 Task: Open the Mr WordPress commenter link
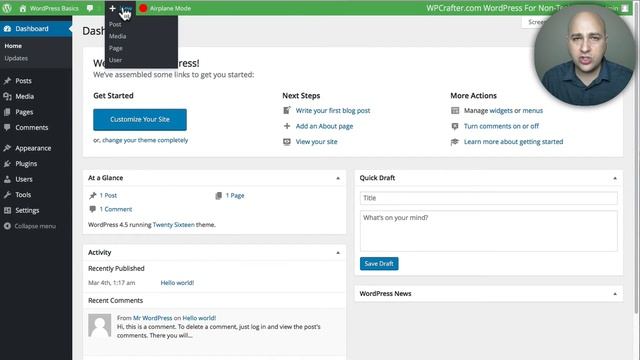pyautogui.click(x=153, y=318)
